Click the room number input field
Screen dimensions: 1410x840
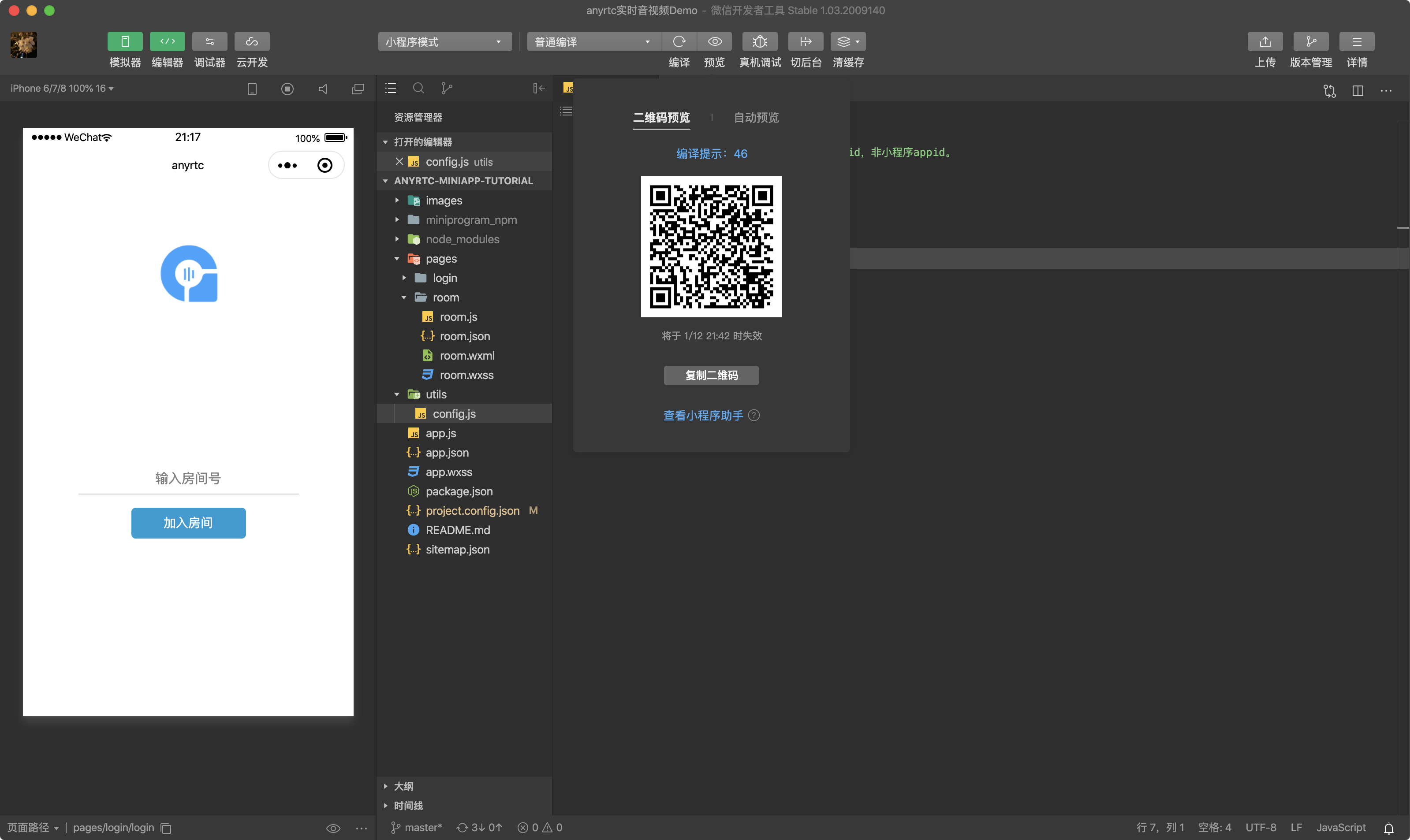pos(188,479)
